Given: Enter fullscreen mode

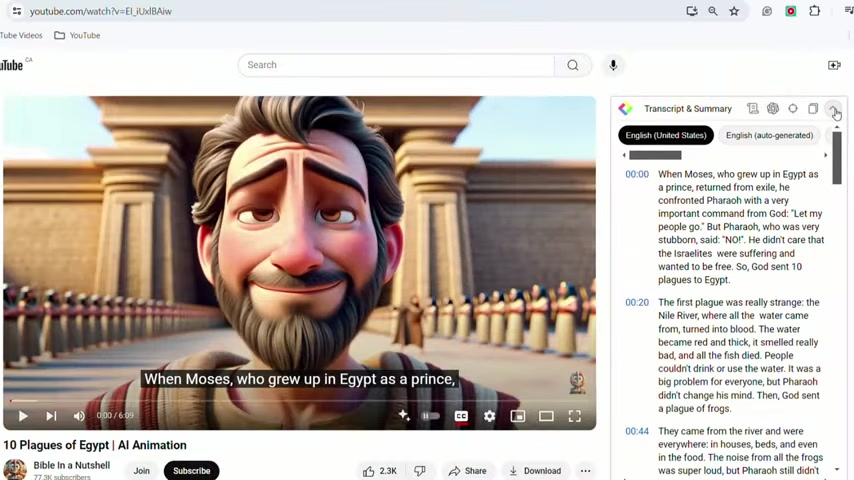Looking at the screenshot, I should click(x=575, y=416).
